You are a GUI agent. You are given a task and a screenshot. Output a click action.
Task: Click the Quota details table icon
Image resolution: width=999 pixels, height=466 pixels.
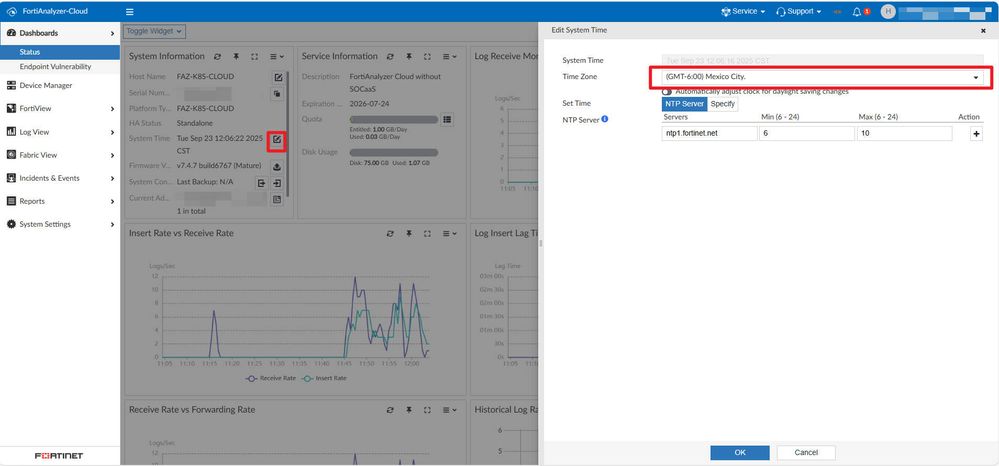447,119
